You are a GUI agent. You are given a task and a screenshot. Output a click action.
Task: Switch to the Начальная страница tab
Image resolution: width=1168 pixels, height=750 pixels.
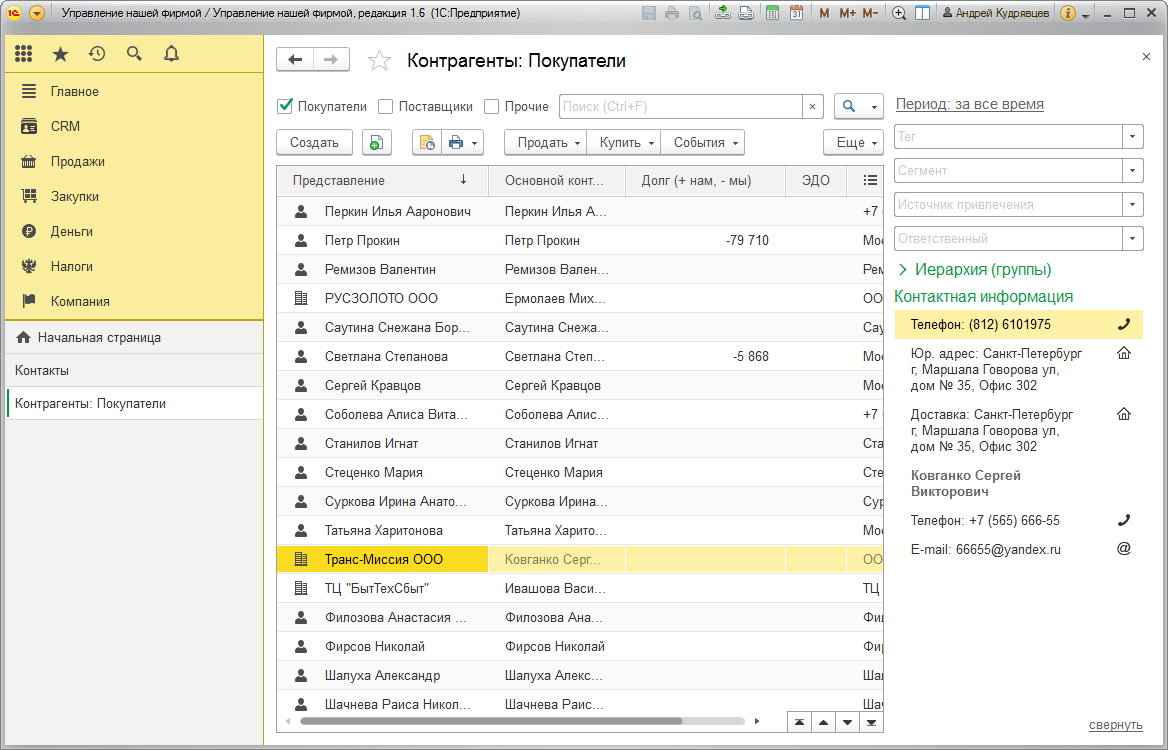[134, 337]
